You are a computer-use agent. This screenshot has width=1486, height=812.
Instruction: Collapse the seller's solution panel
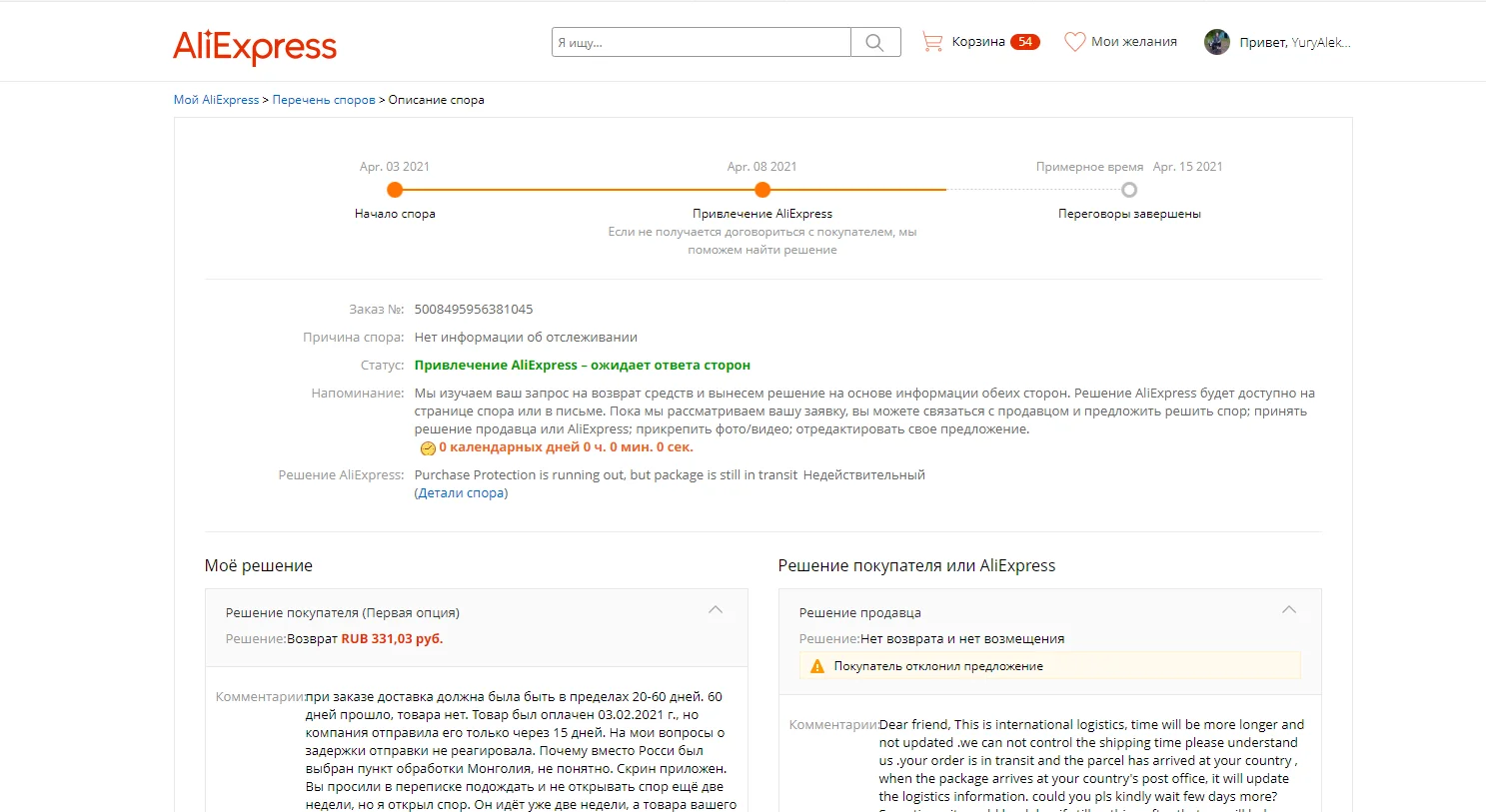1289,609
